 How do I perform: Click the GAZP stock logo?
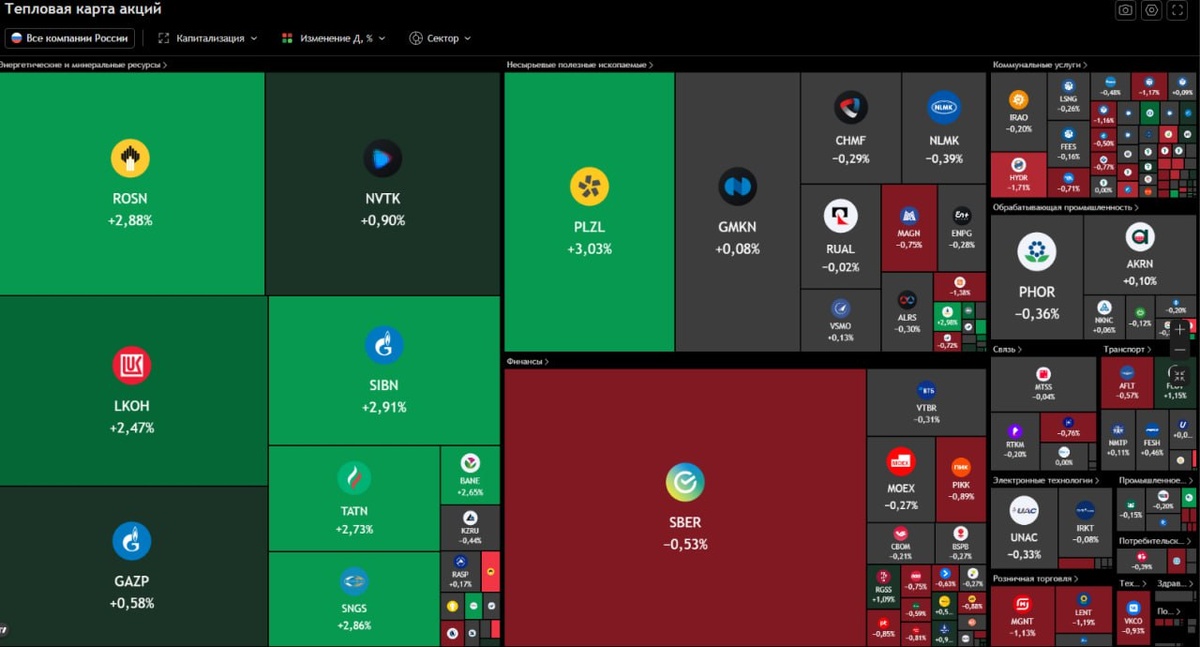pos(131,541)
